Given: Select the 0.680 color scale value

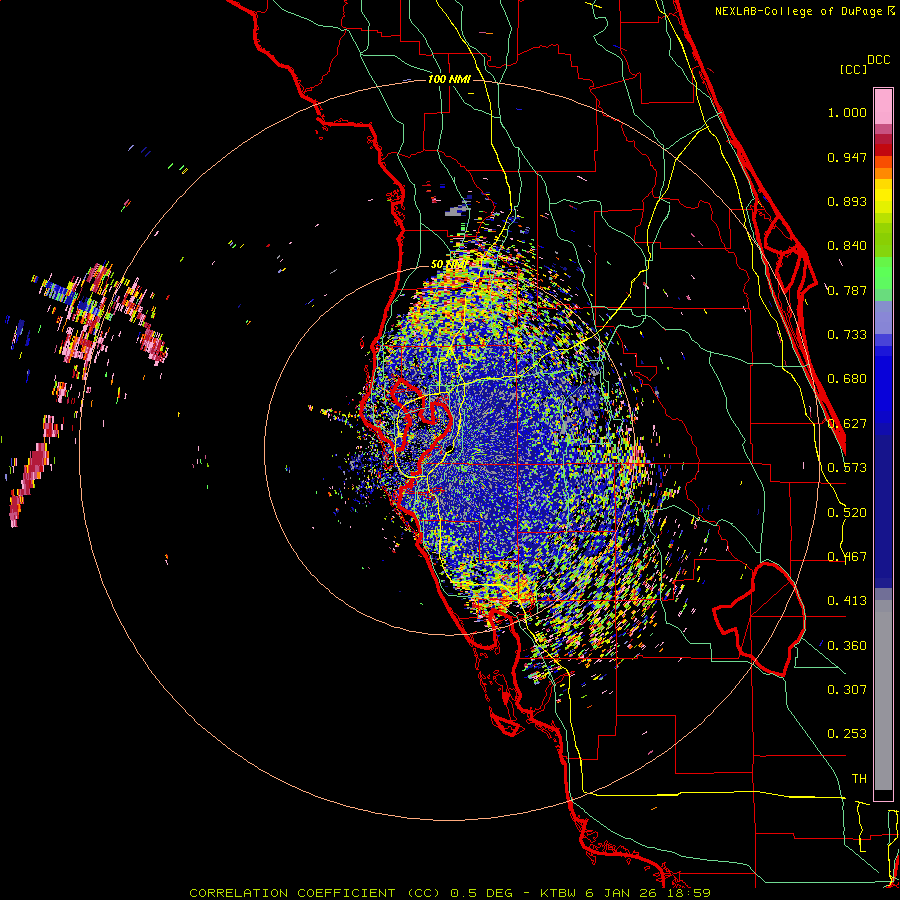Looking at the screenshot, I should (847, 379).
